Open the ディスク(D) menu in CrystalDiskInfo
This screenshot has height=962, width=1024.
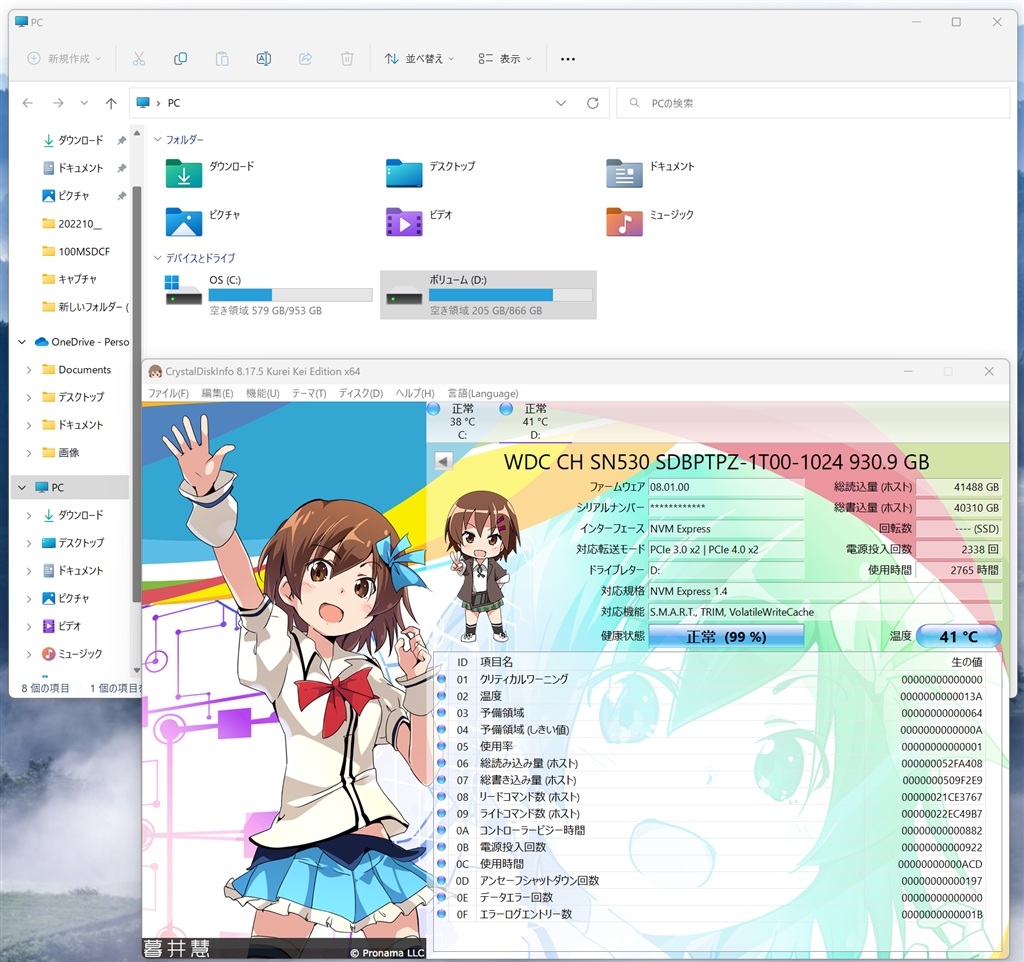pyautogui.click(x=360, y=393)
